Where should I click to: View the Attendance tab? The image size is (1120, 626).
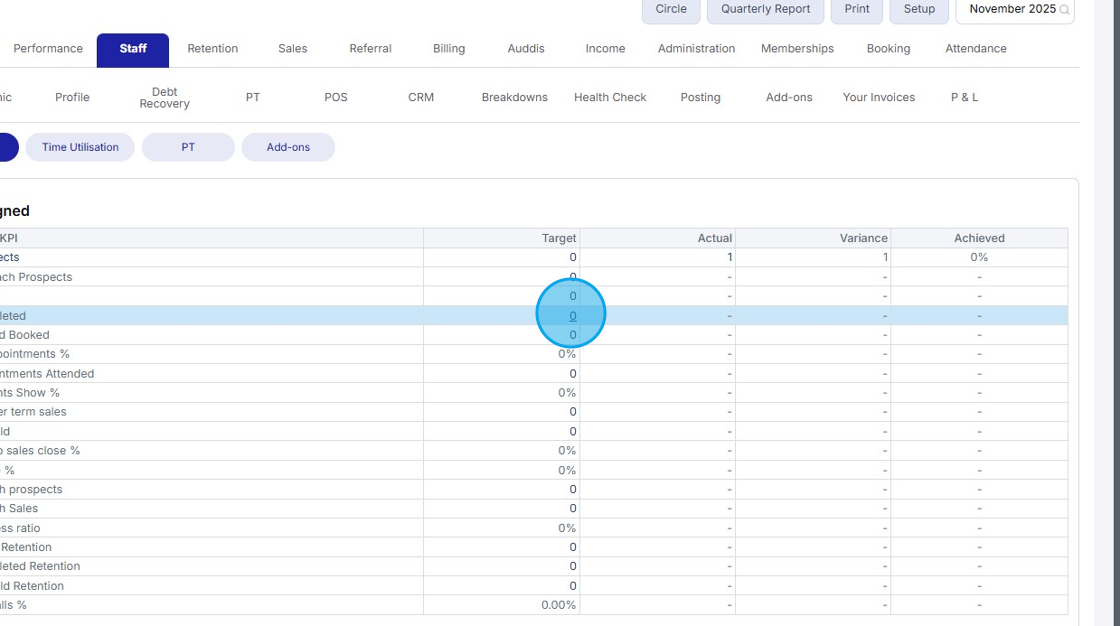point(975,48)
